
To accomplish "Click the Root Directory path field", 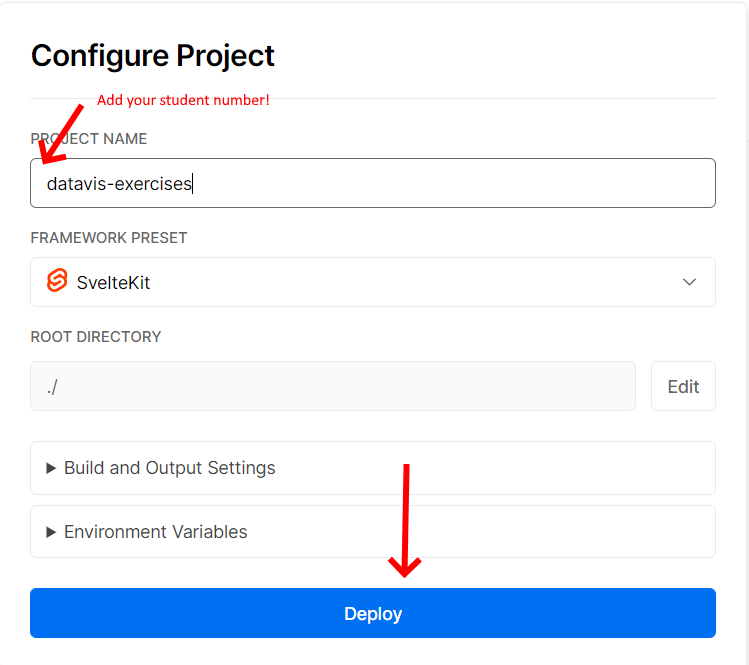I will click(x=332, y=386).
